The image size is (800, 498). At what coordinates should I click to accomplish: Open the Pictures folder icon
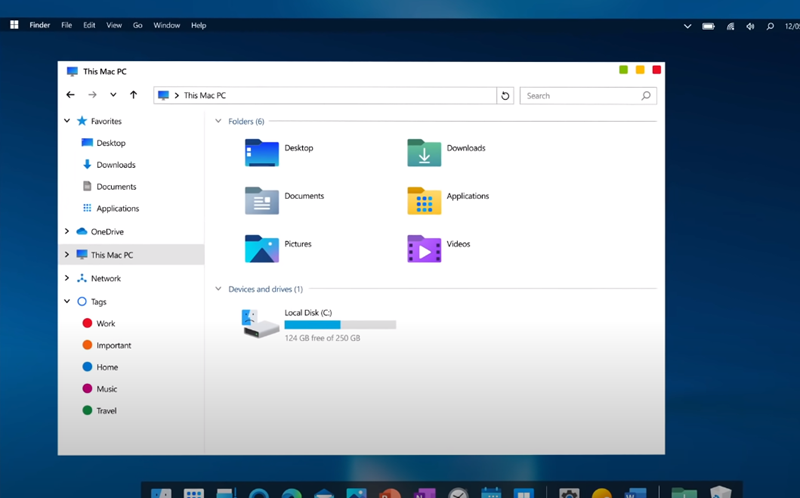coord(262,248)
